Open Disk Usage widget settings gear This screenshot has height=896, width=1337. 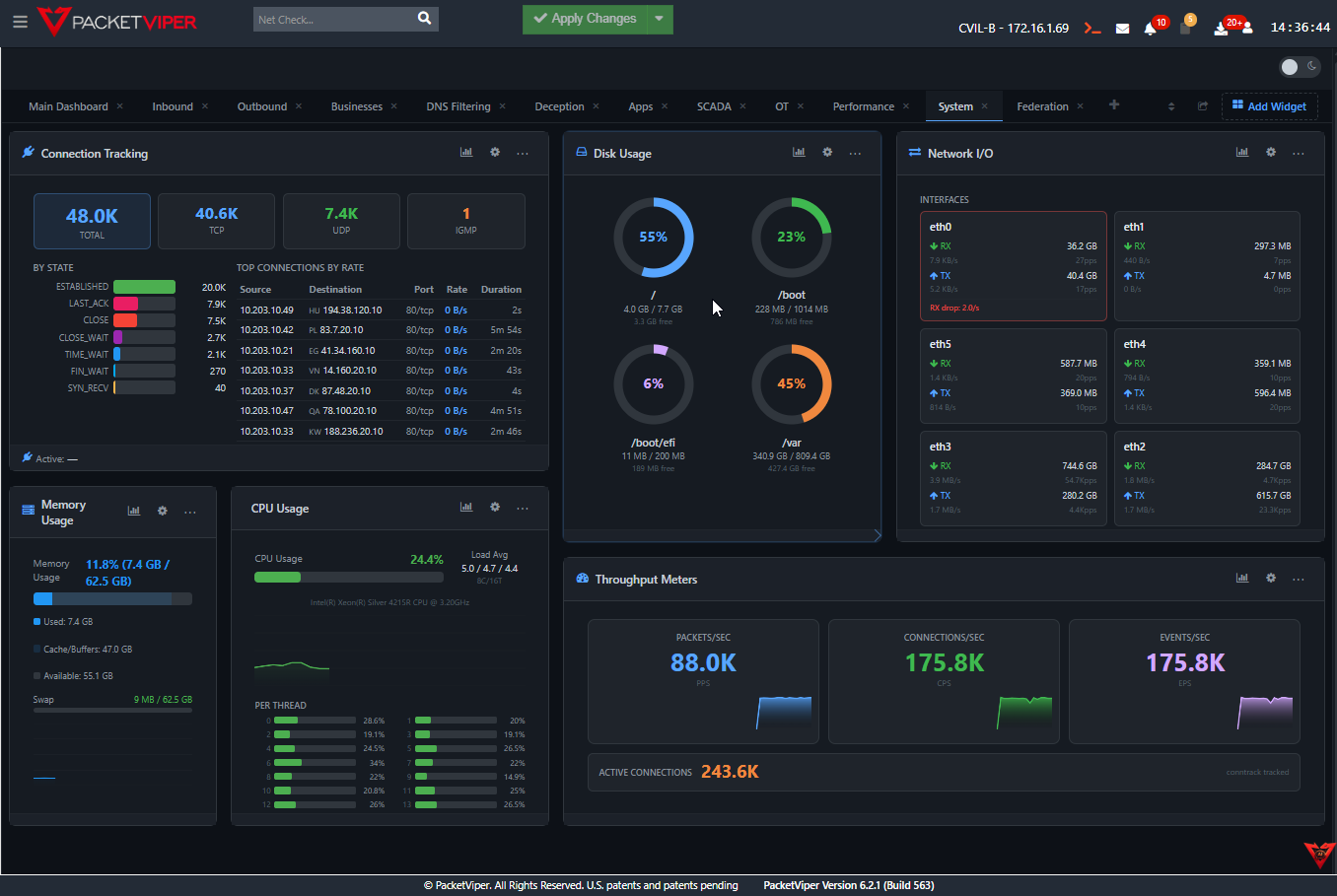tap(826, 153)
